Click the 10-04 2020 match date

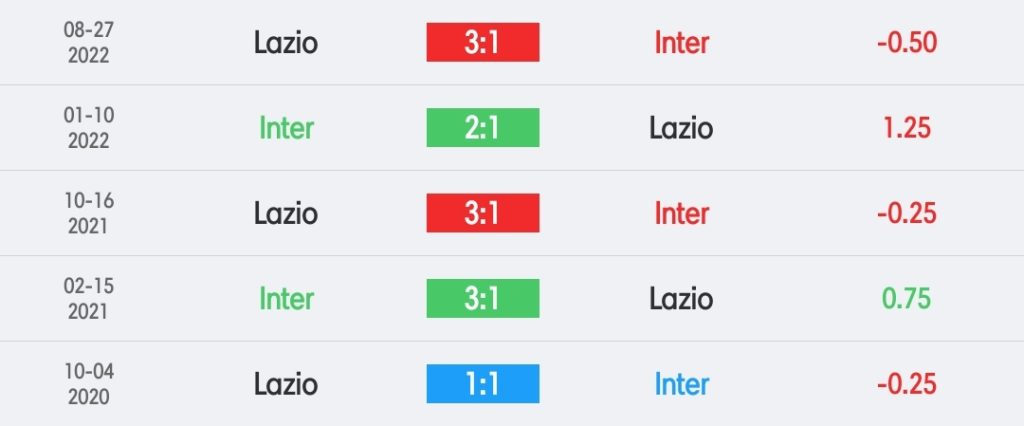coord(89,383)
